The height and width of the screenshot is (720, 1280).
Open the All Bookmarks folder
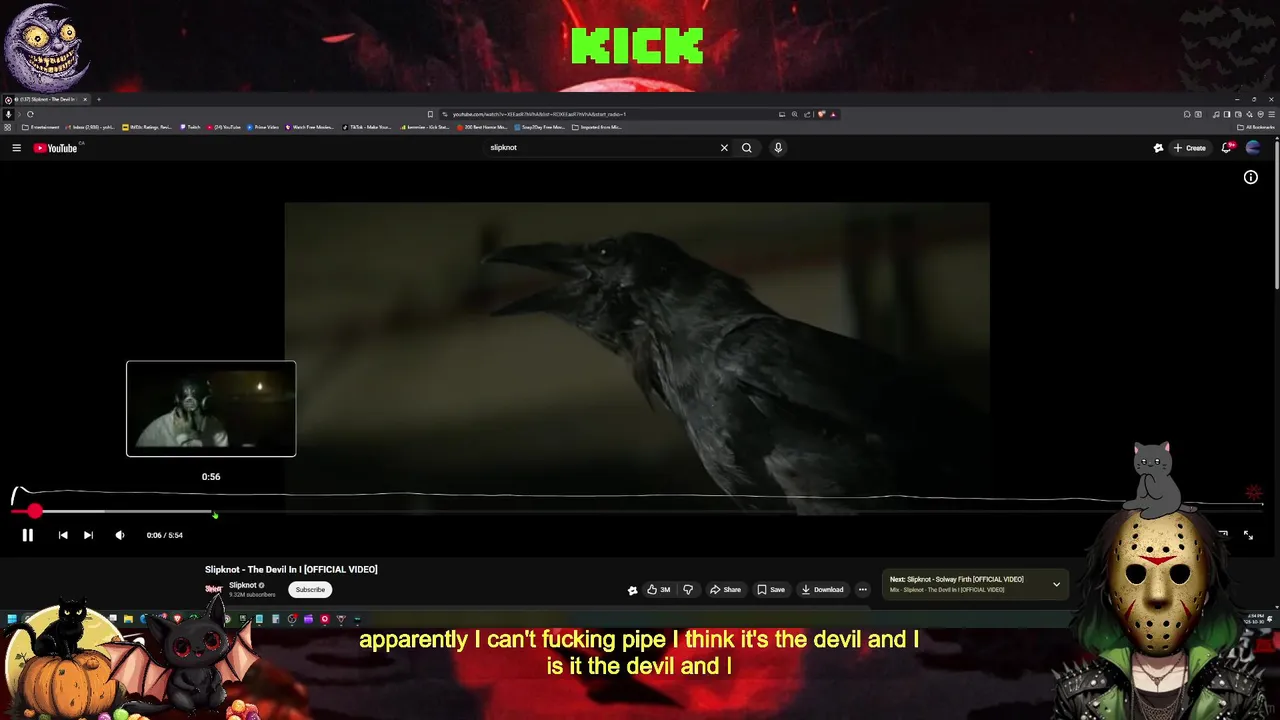(x=1256, y=127)
